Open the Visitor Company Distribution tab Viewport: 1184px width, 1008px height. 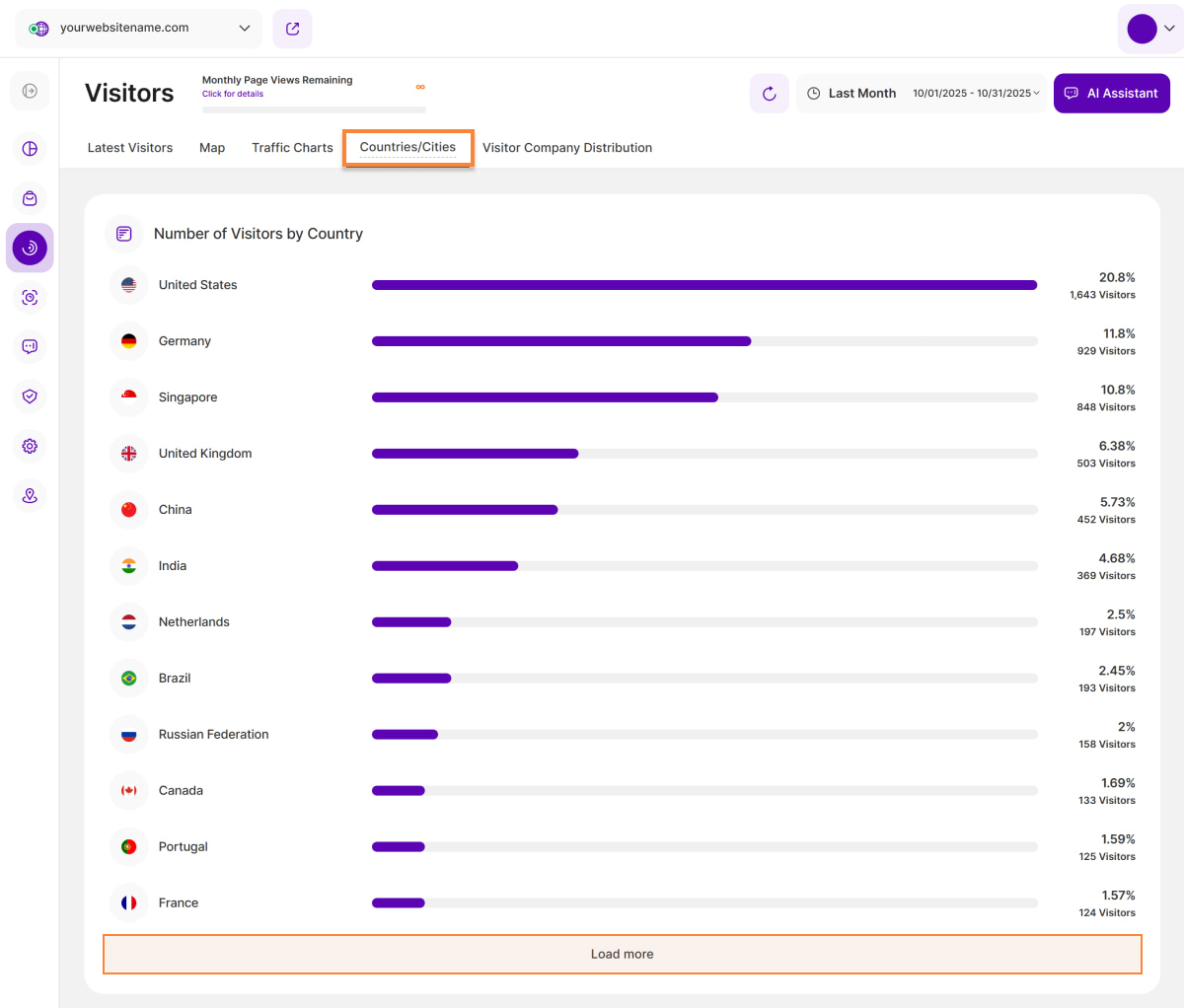[567, 148]
